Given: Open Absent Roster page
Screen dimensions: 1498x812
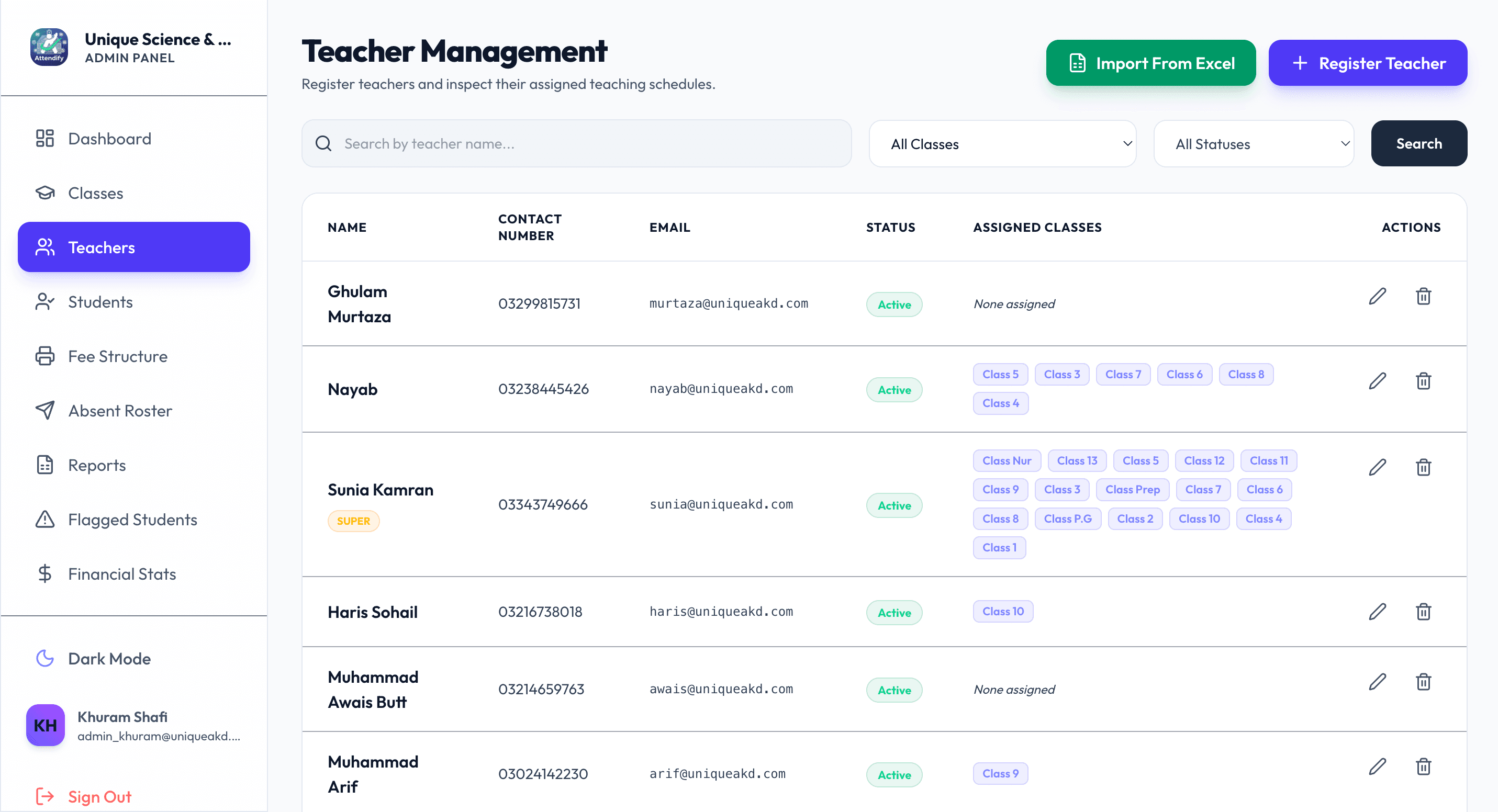Looking at the screenshot, I should (134, 410).
